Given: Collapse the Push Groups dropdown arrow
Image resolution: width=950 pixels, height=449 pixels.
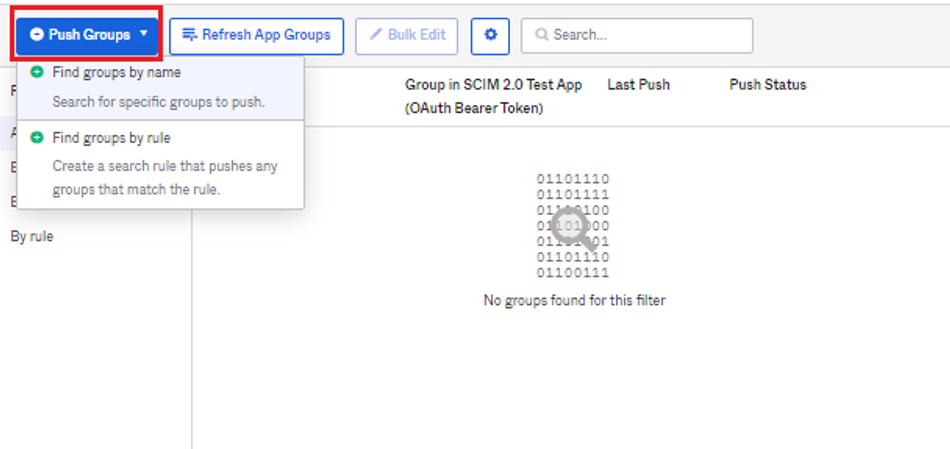Looking at the screenshot, I should click(144, 34).
